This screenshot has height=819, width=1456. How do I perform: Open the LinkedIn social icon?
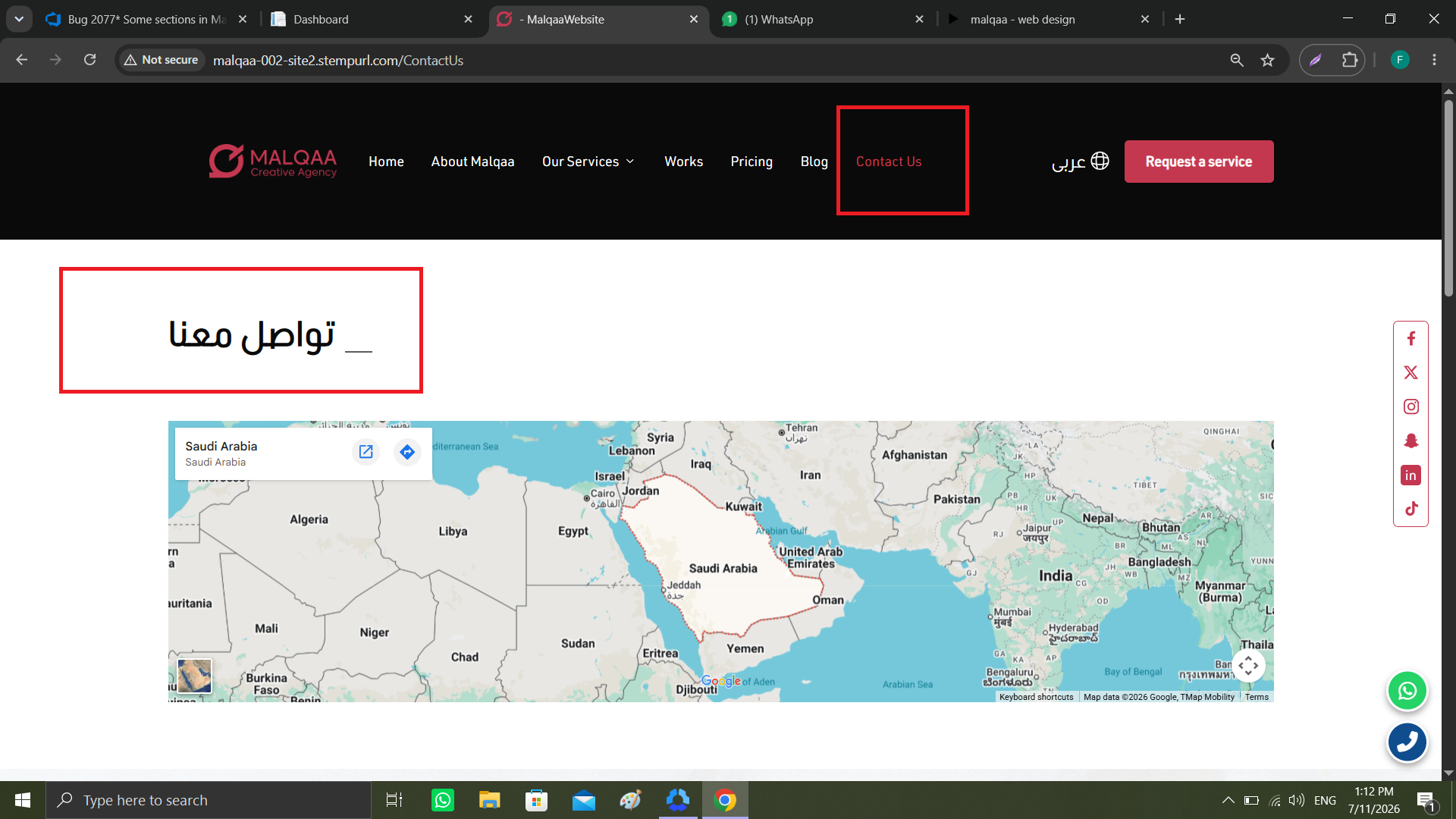(x=1410, y=475)
